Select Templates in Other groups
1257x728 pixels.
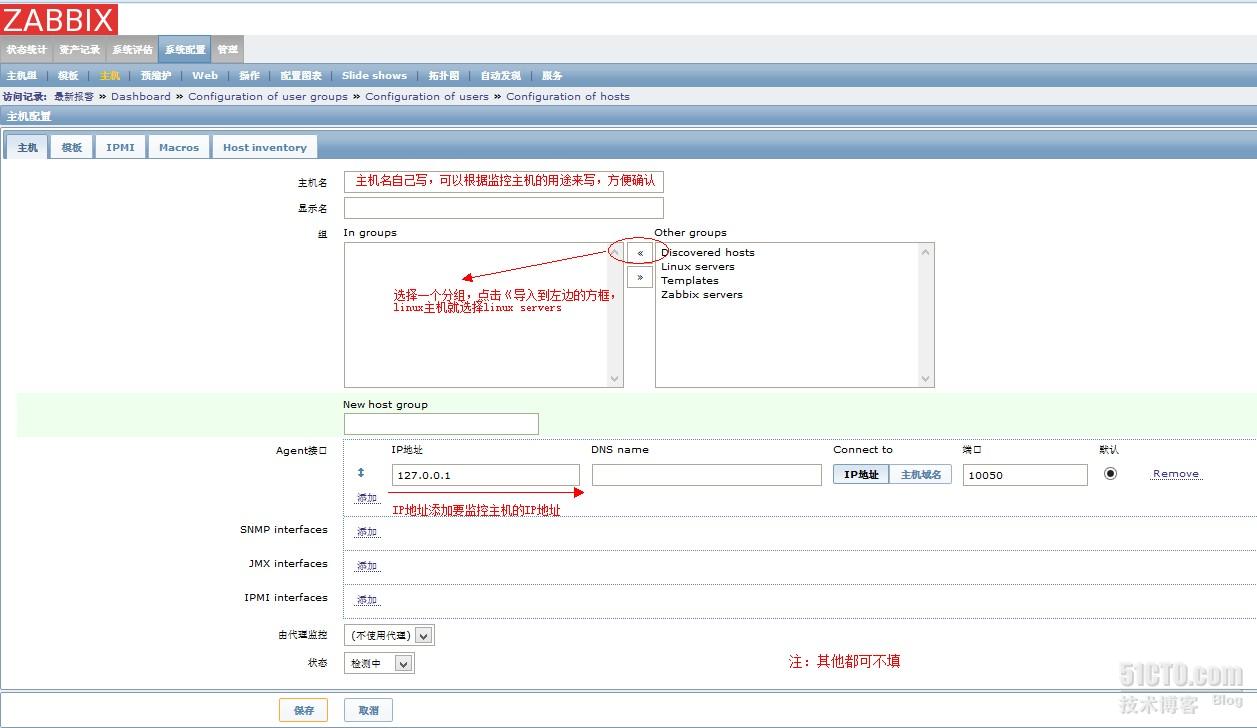click(x=690, y=281)
